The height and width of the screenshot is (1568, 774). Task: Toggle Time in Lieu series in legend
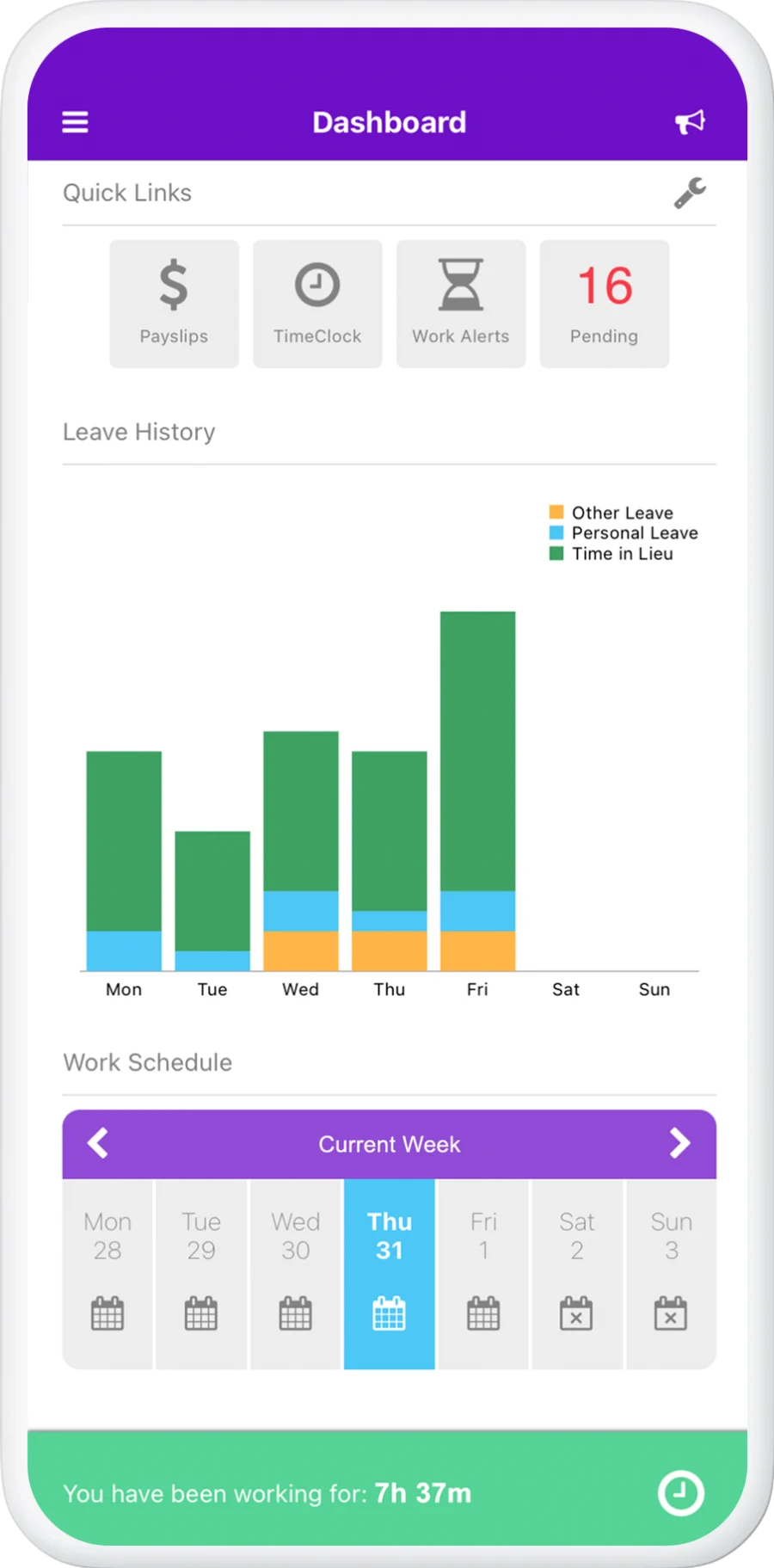(x=556, y=554)
